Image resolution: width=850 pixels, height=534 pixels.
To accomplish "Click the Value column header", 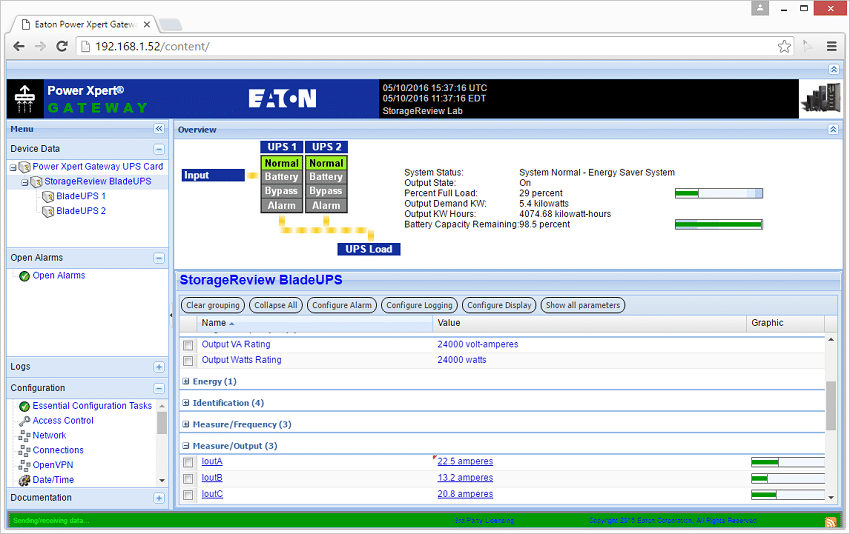I will [589, 323].
